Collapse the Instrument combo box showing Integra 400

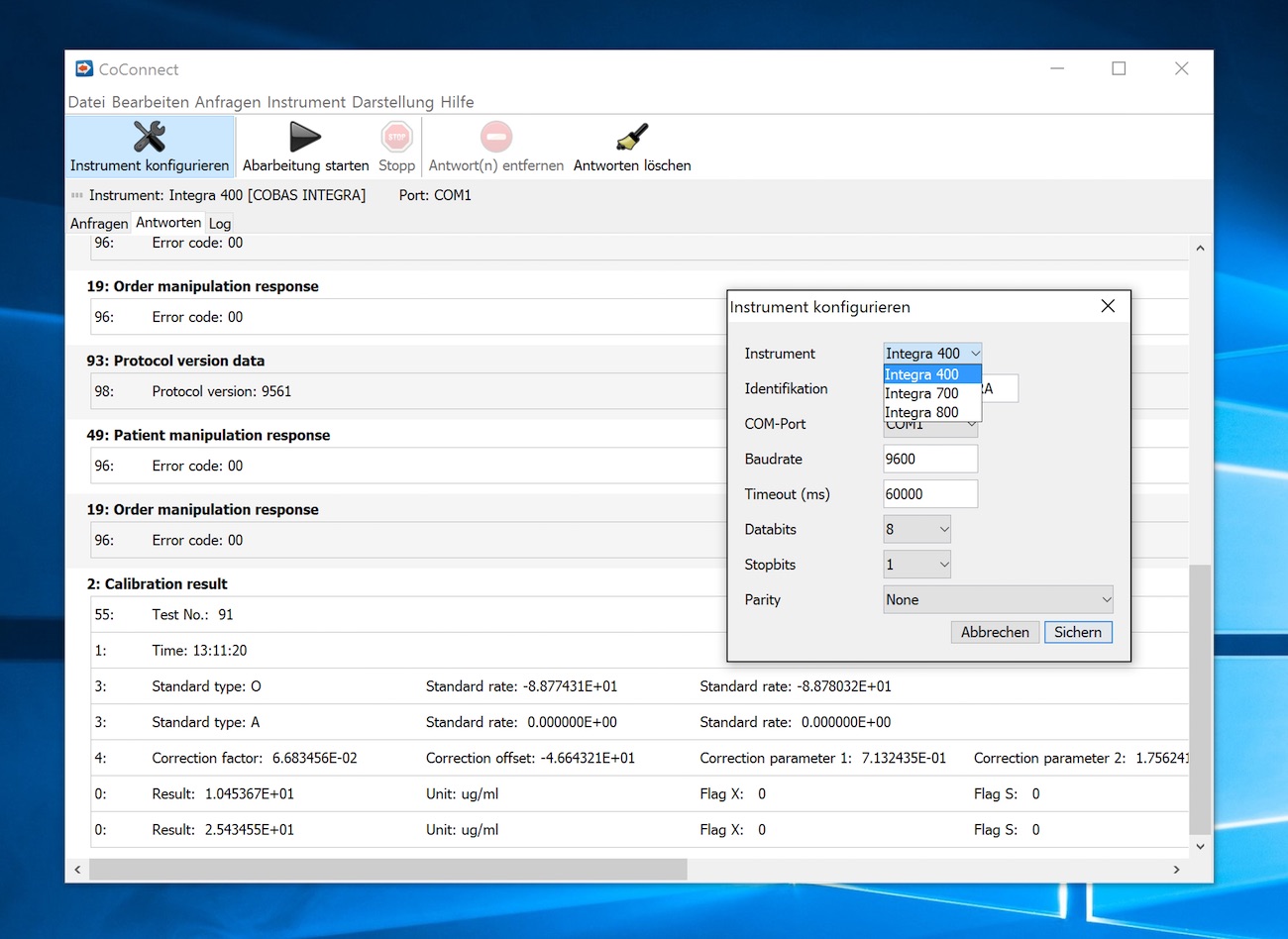point(932,353)
